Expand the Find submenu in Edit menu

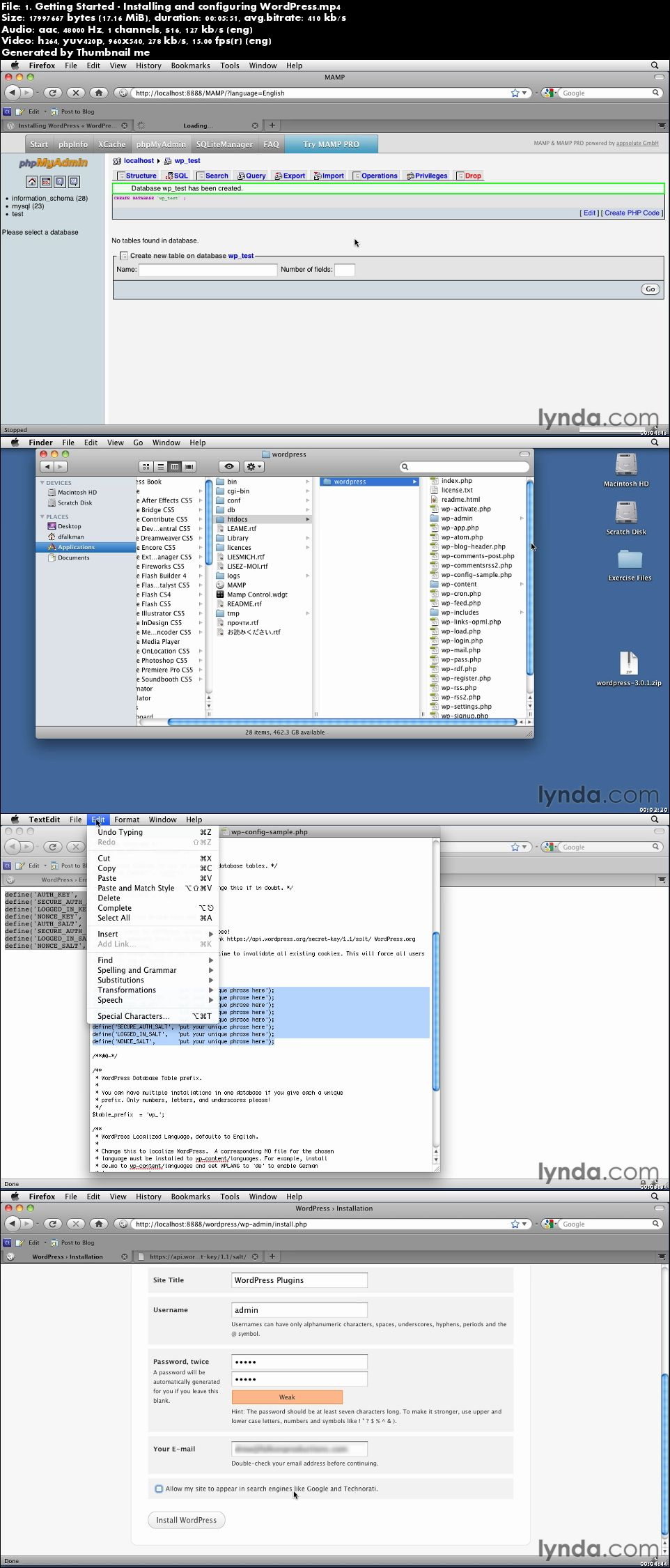(153, 960)
